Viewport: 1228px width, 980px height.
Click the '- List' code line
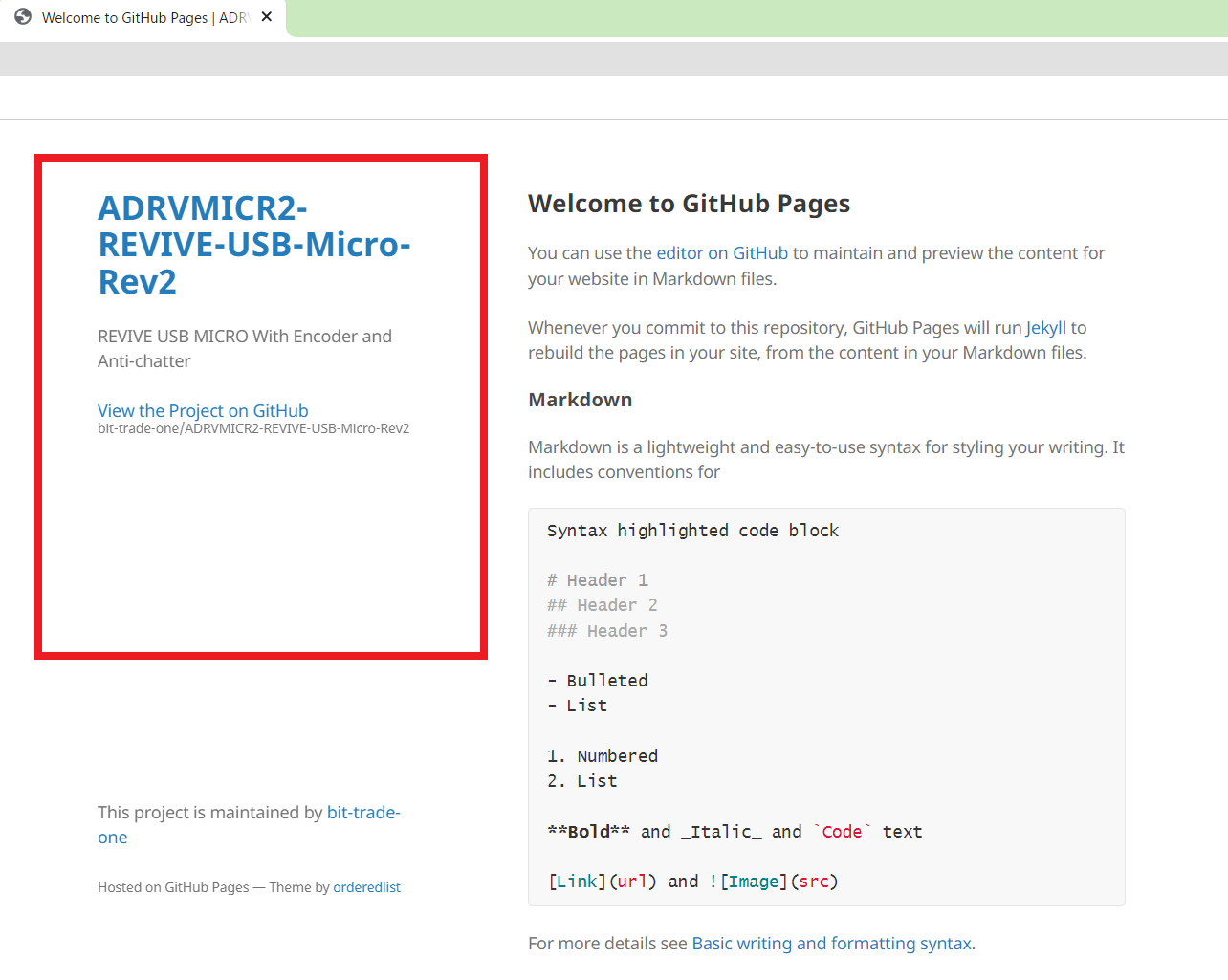[578, 706]
